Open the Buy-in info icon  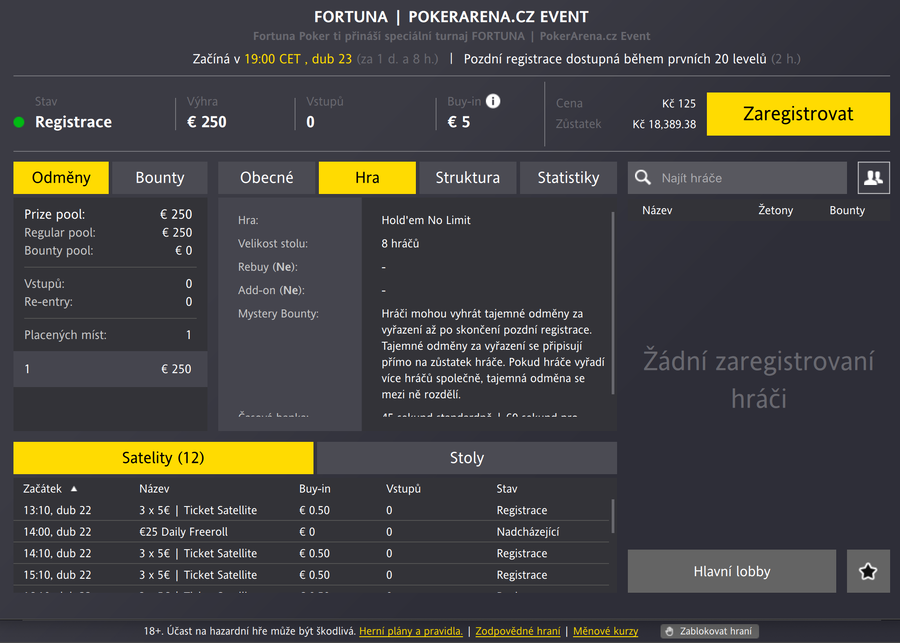tap(492, 101)
